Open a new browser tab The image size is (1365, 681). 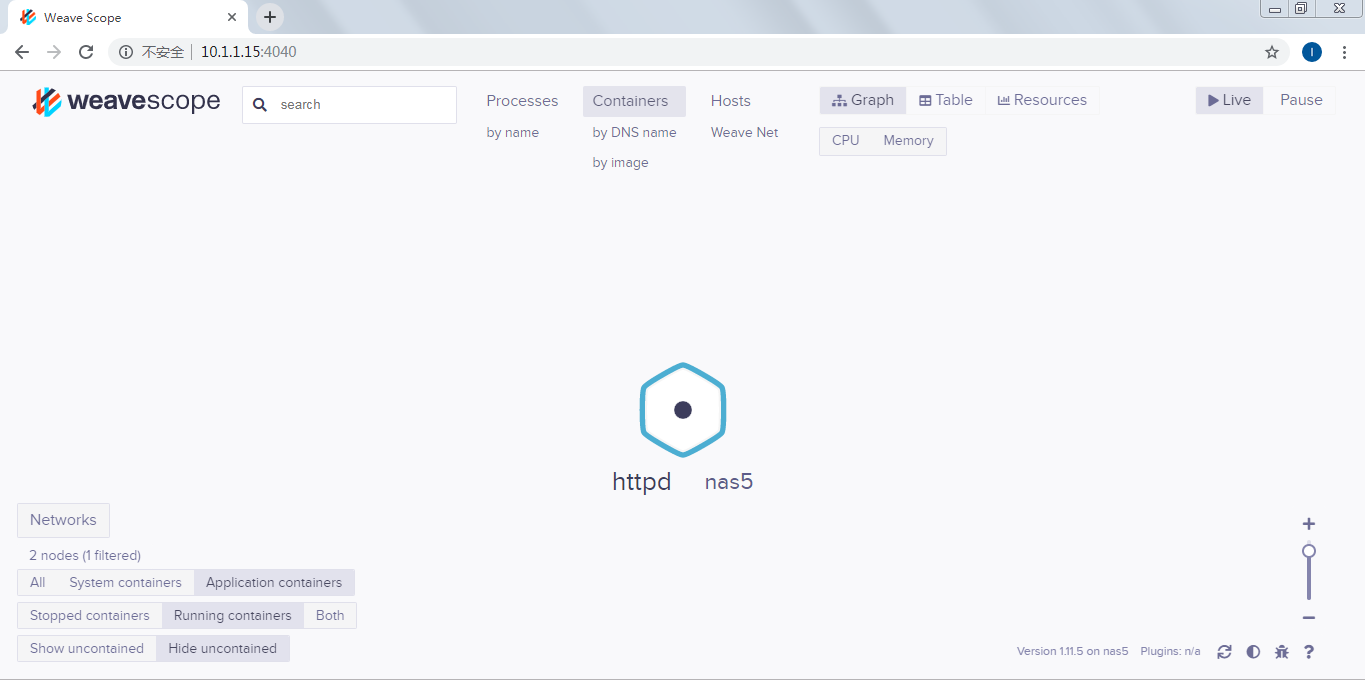tap(270, 17)
